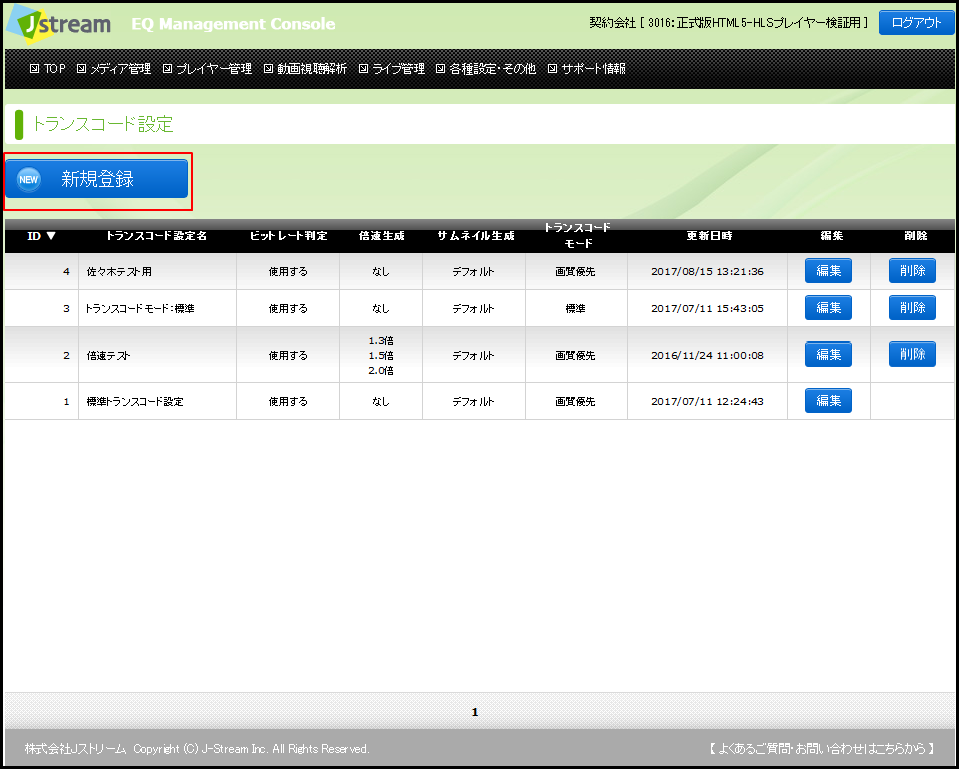Open the よくあるご質問・お問い合わせ link
Screen dimensions: 959x769
coord(821,748)
